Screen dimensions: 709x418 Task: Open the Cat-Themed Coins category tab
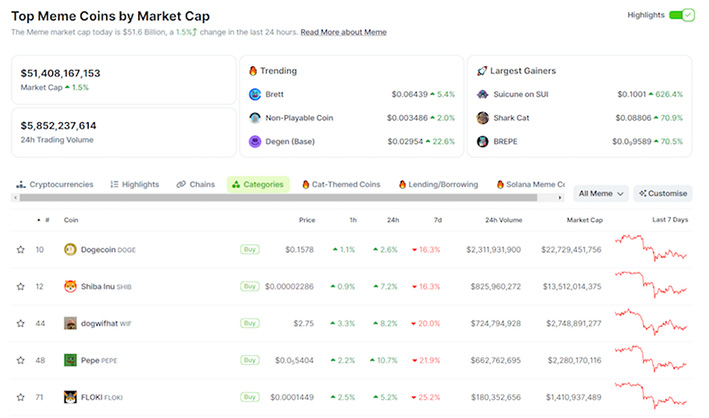pos(341,185)
